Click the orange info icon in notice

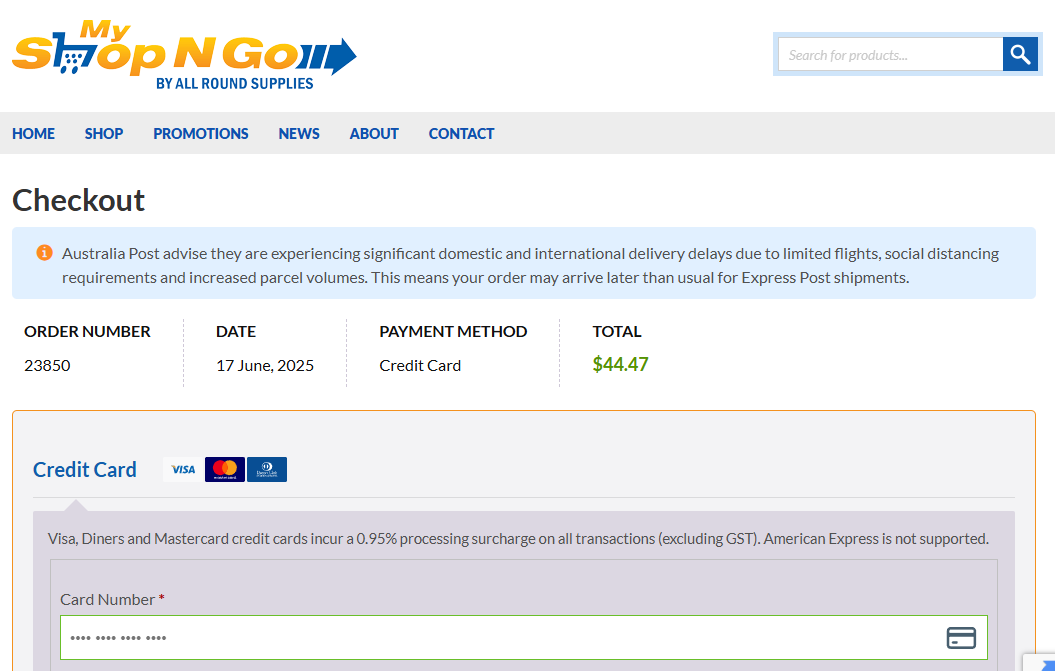[44, 253]
